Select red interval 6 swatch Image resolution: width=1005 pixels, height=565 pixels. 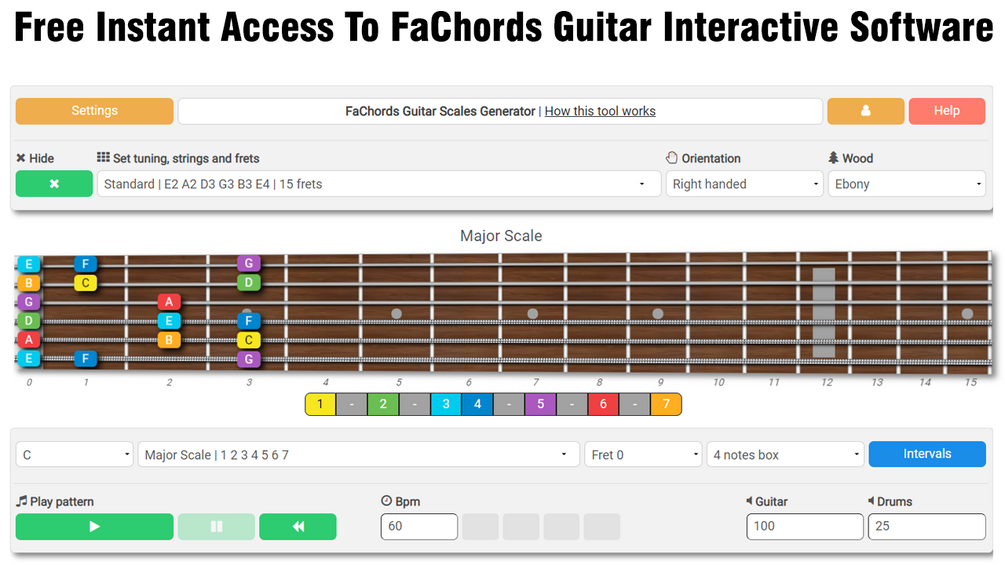[x=603, y=404]
